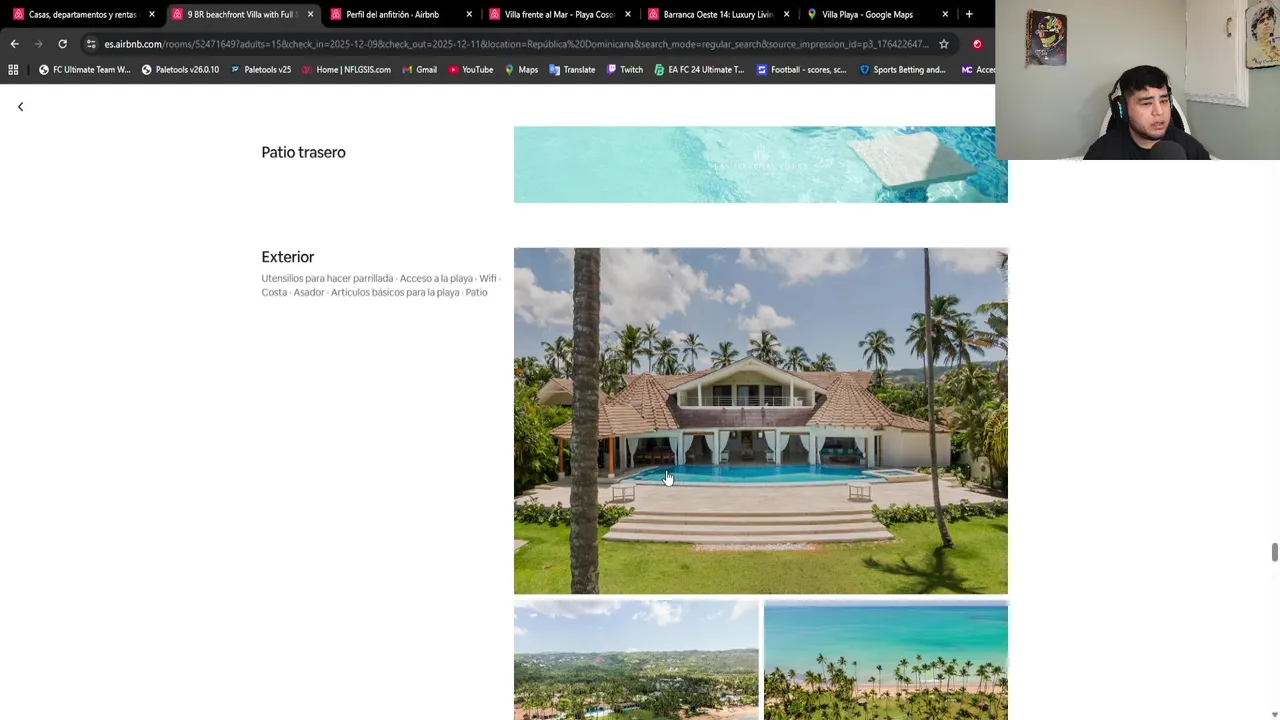
Task: Switch to Villa Playa Google Maps tab
Action: [x=877, y=14]
